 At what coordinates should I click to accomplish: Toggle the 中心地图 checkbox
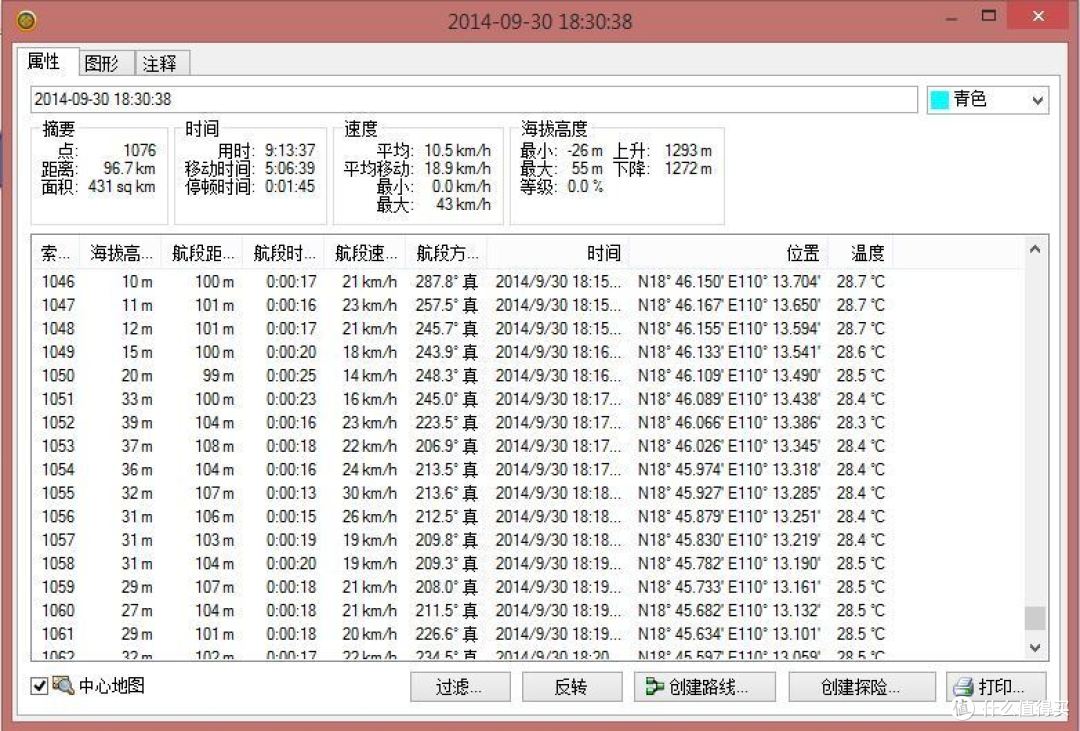(x=39, y=686)
